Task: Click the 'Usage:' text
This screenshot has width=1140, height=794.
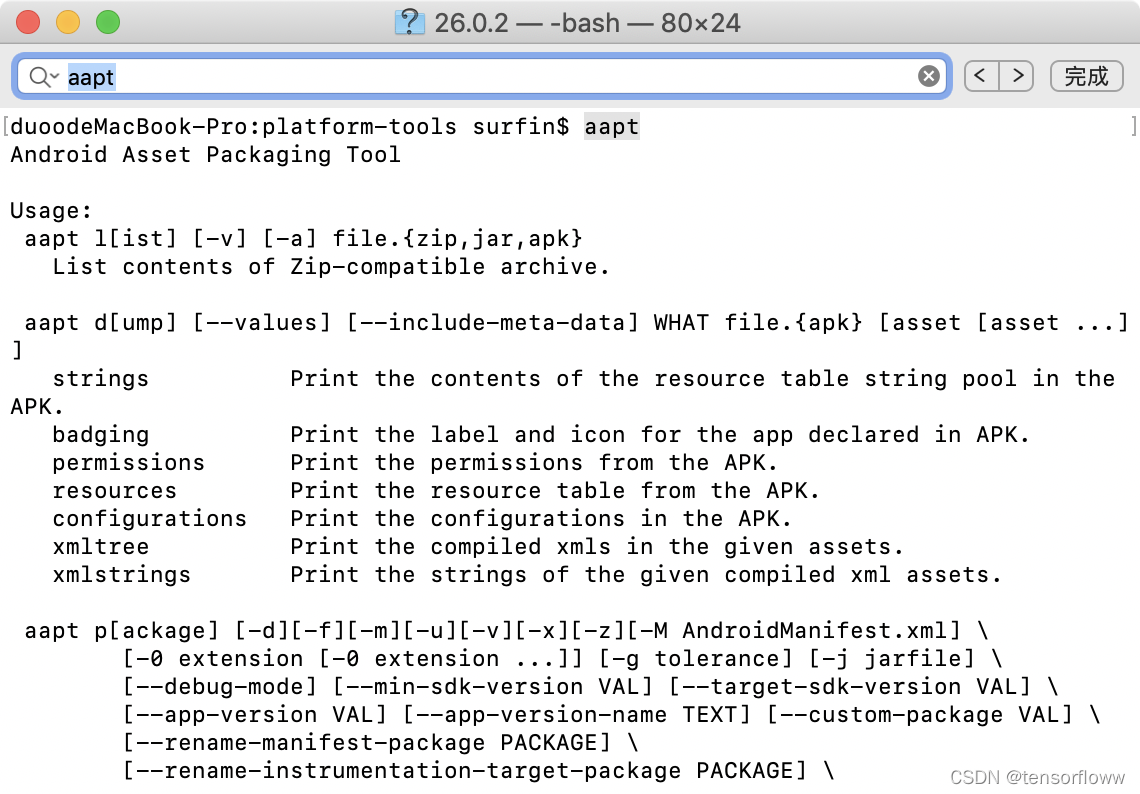Action: [x=51, y=211]
